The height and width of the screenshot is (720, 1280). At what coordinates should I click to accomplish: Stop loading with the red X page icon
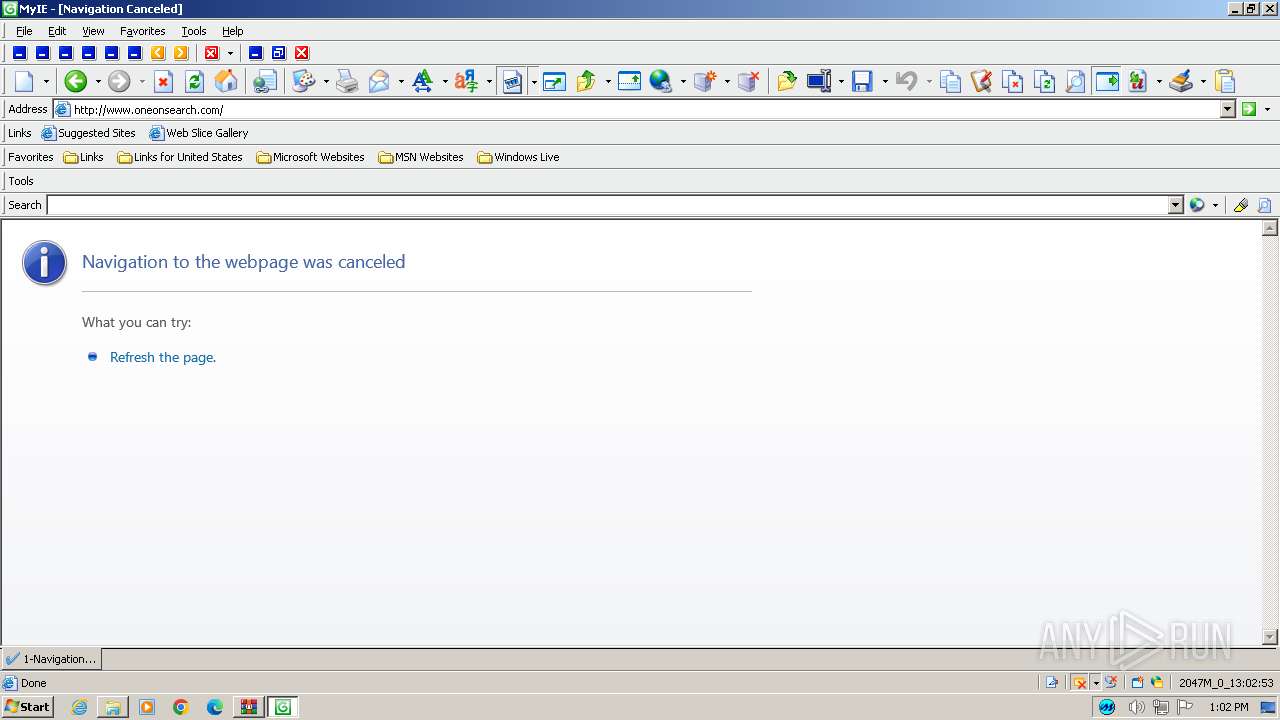tap(163, 82)
